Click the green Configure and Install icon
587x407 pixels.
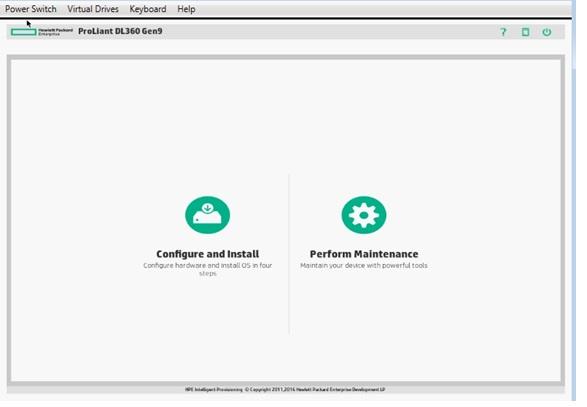click(207, 215)
